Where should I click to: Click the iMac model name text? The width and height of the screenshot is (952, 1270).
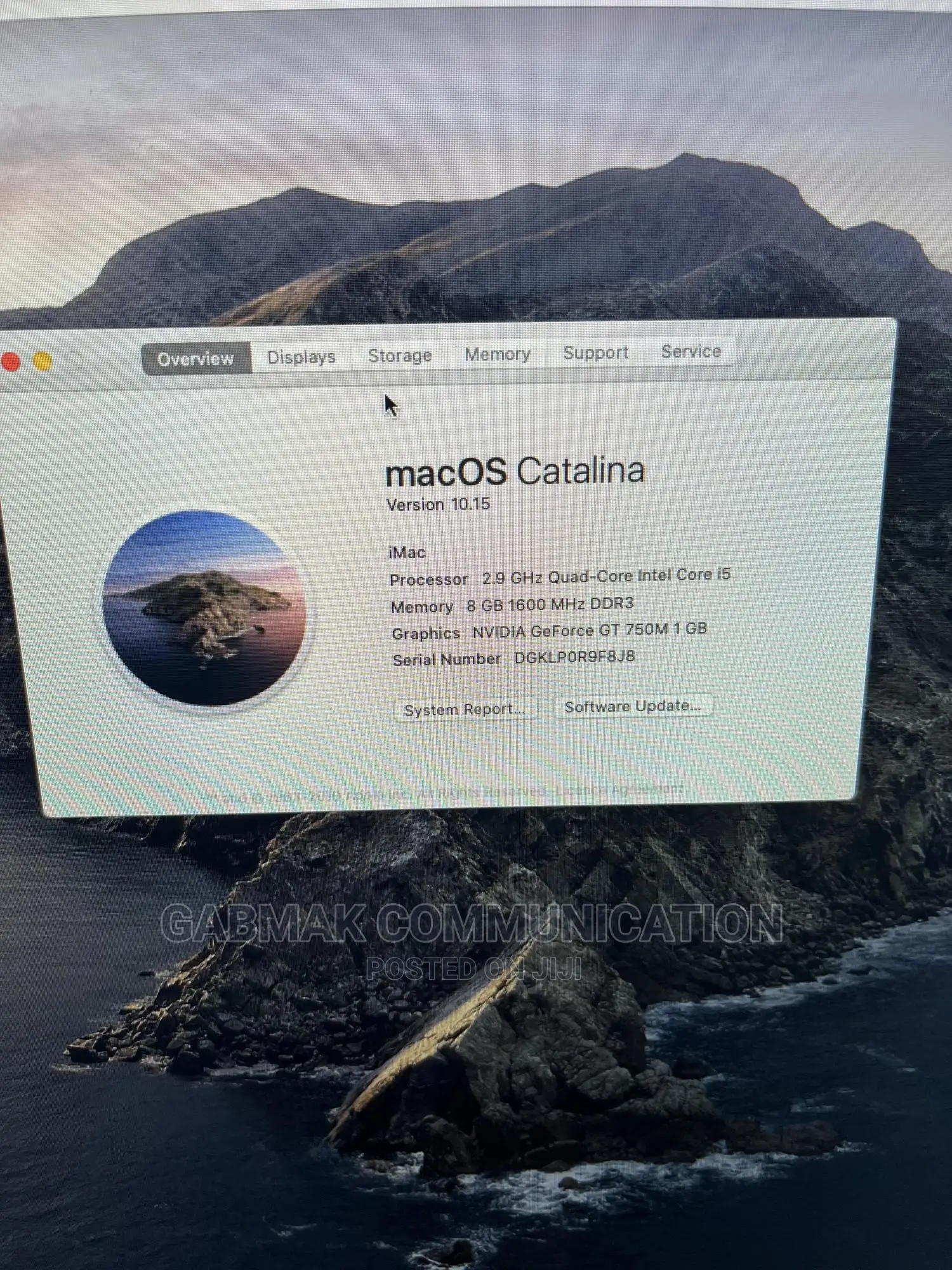(x=407, y=552)
